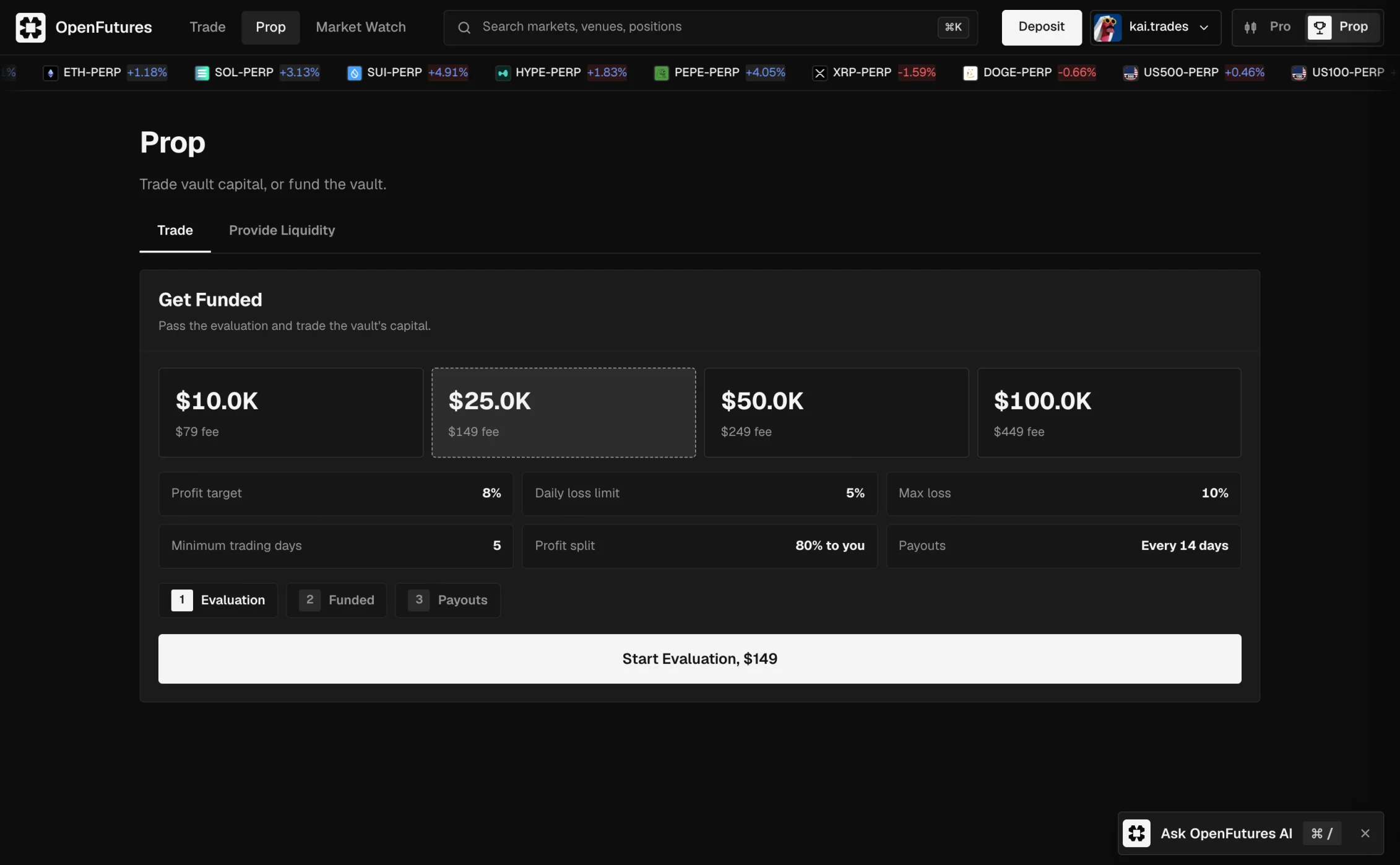Open the Market Watch nav item
Screen dimensions: 1400x865
tap(361, 27)
